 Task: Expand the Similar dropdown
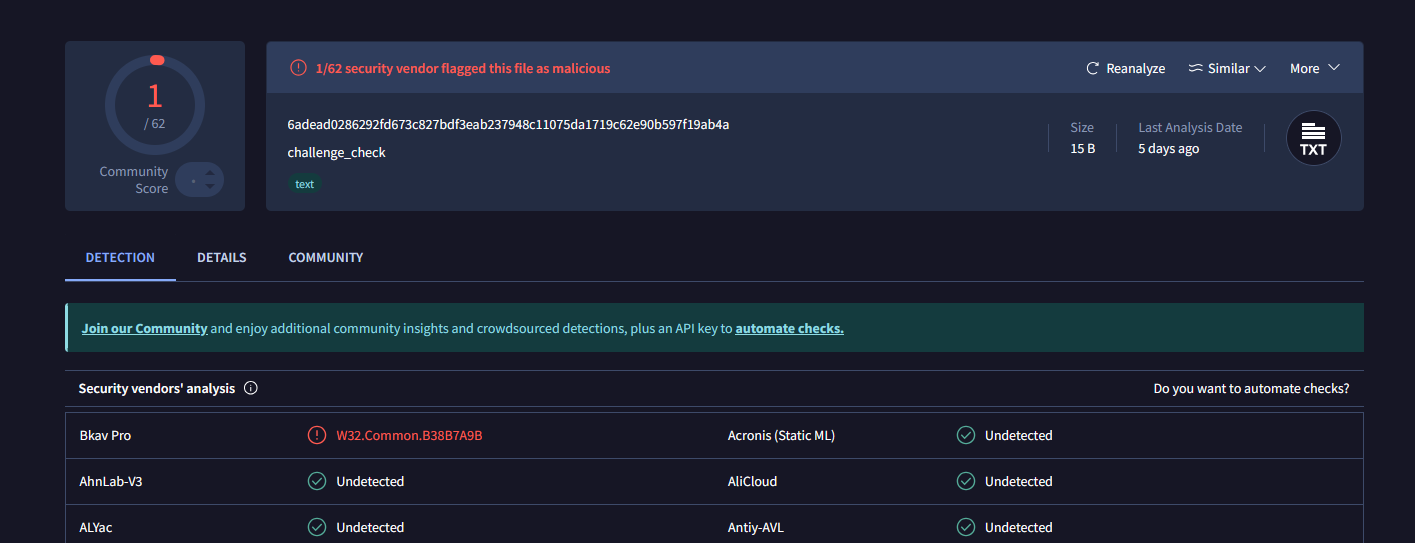[1227, 69]
